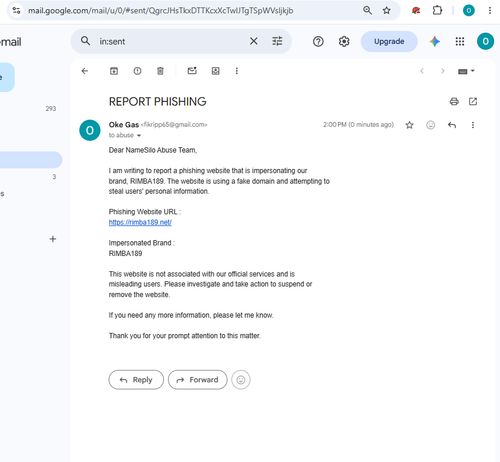Go to the older conversation arrow

[443, 71]
